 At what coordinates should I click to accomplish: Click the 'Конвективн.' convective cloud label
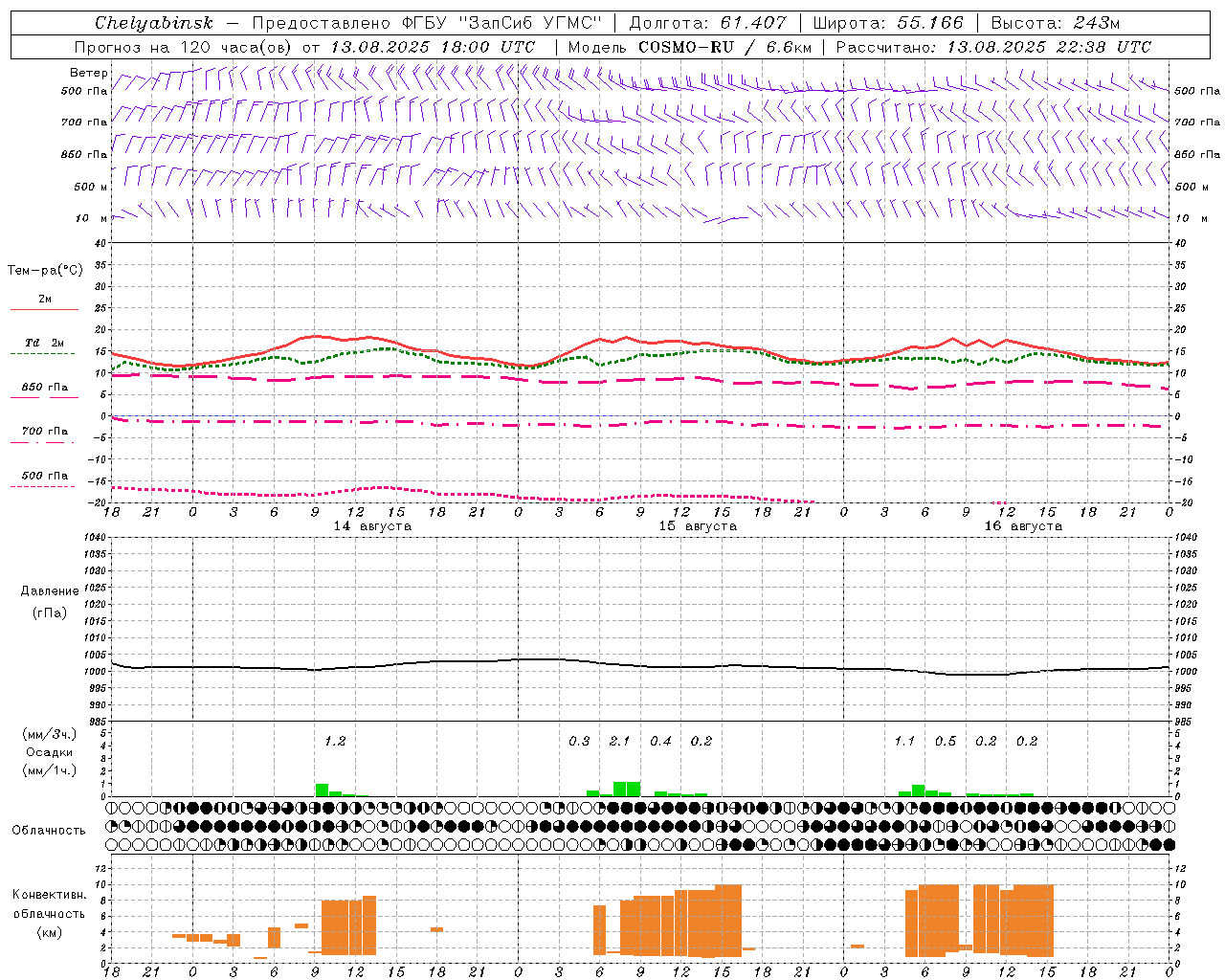click(x=49, y=895)
